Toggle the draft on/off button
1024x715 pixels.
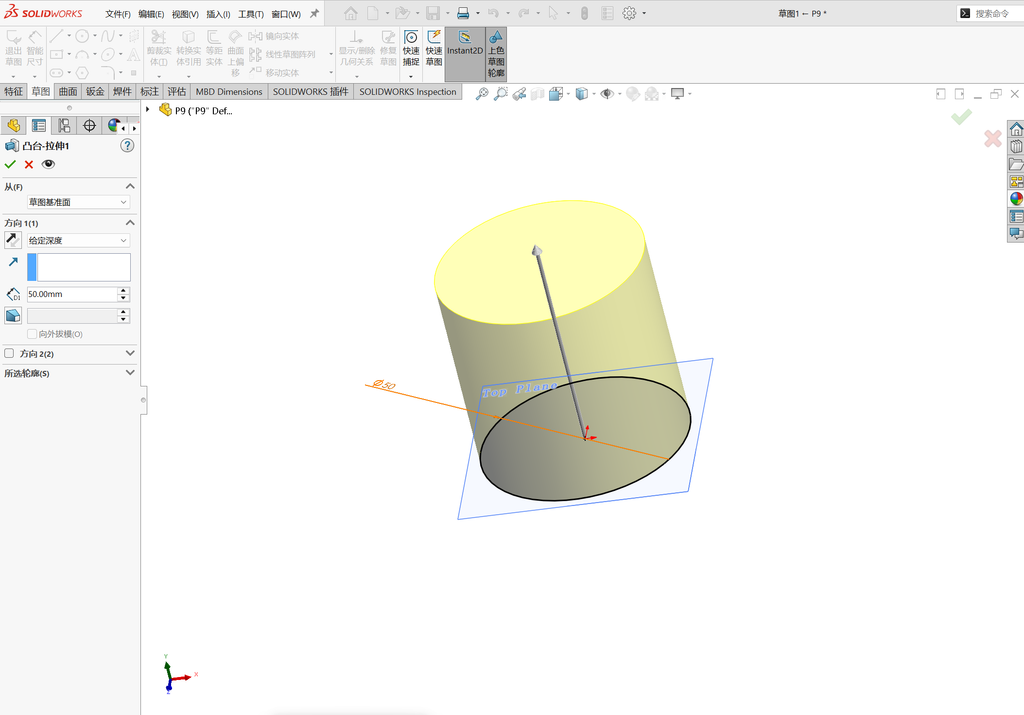[x=13, y=315]
